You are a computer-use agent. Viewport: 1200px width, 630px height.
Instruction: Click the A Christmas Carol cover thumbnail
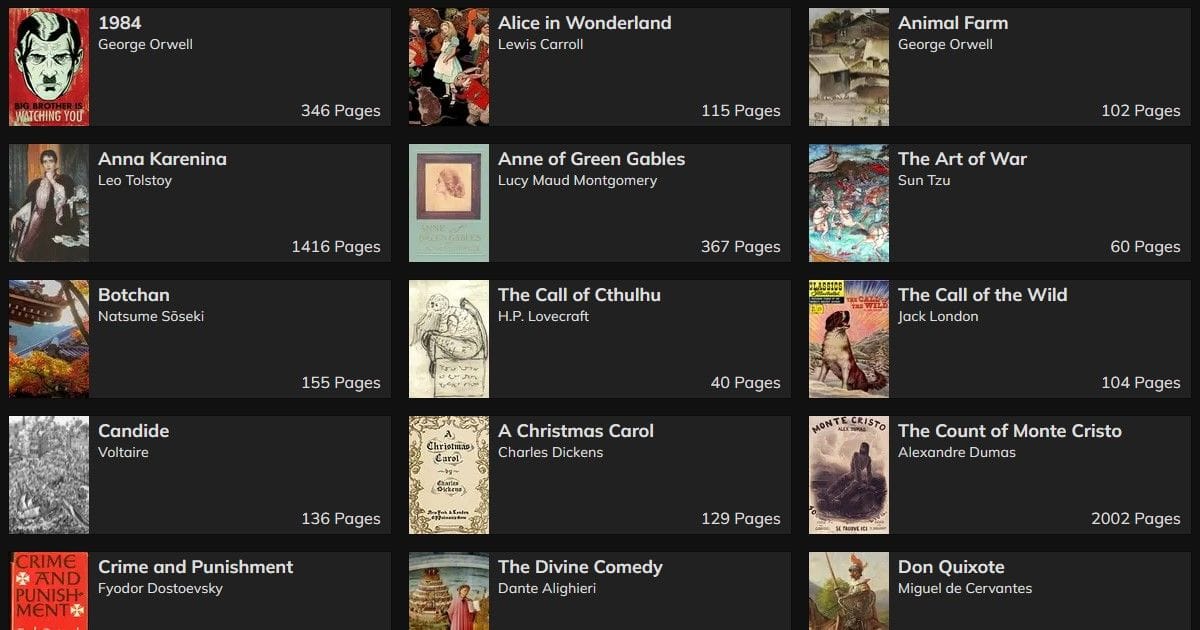(x=449, y=475)
